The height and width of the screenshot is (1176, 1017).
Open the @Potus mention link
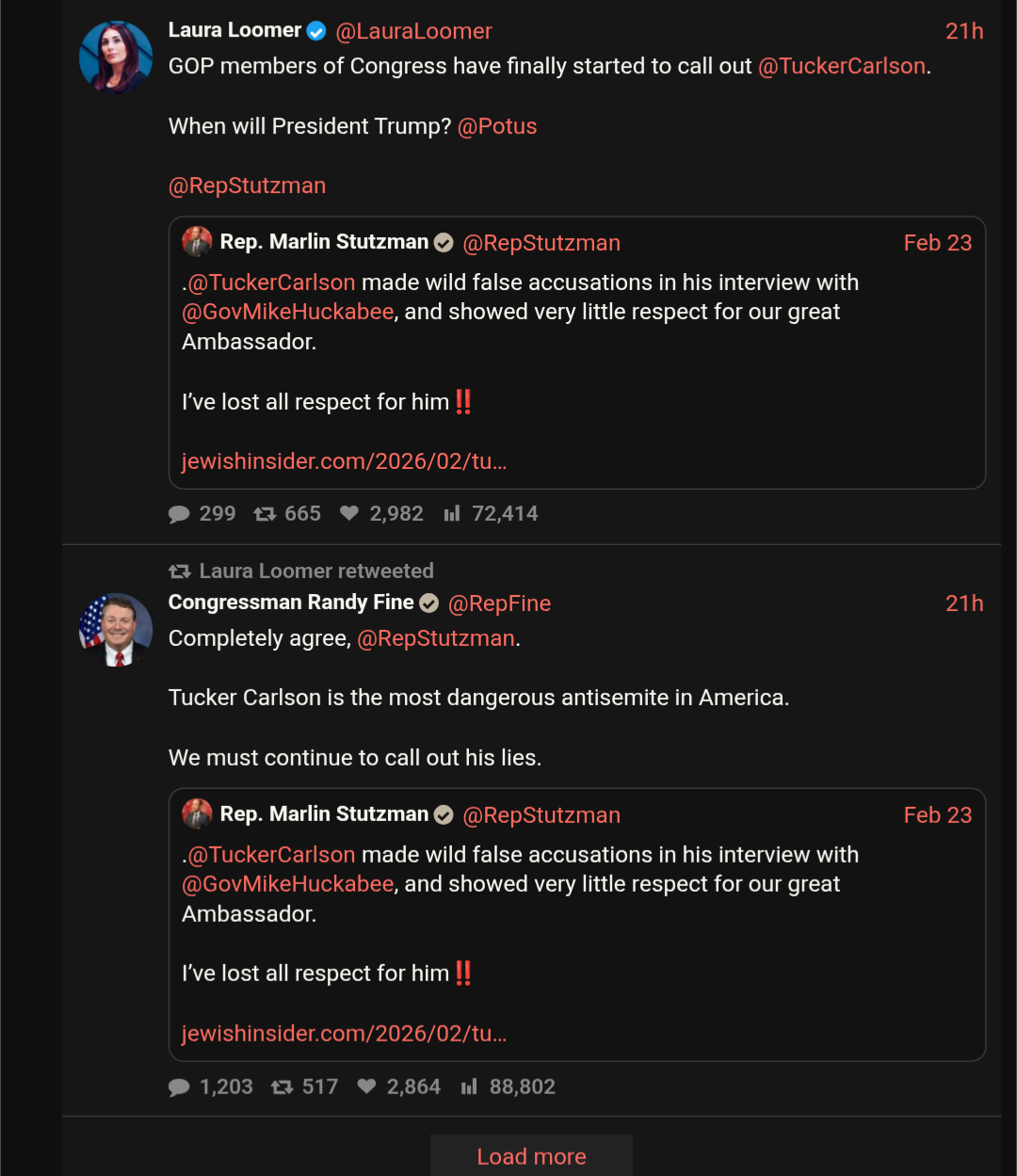pyautogui.click(x=497, y=126)
